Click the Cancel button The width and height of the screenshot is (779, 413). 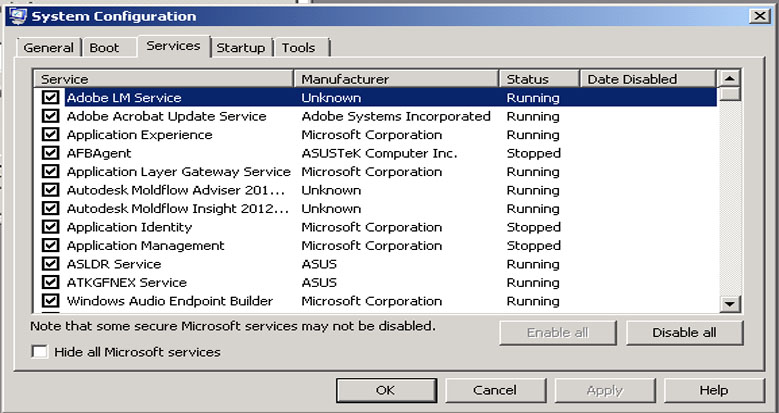click(495, 390)
